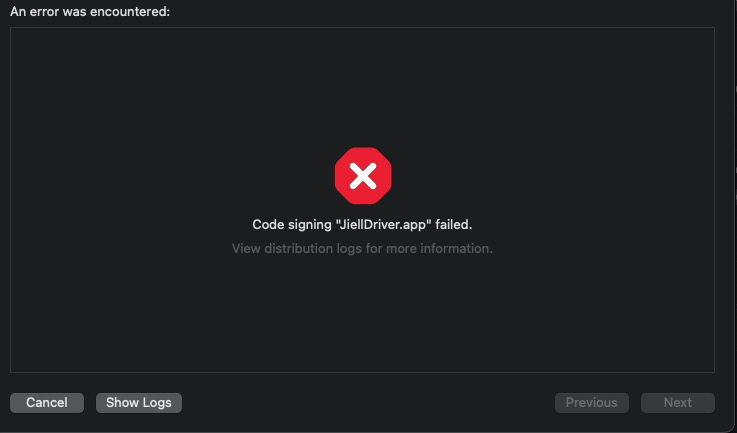The width and height of the screenshot is (737, 433).
Task: Click "more information." in the gray subtitle
Action: pyautogui.click(x=445, y=248)
